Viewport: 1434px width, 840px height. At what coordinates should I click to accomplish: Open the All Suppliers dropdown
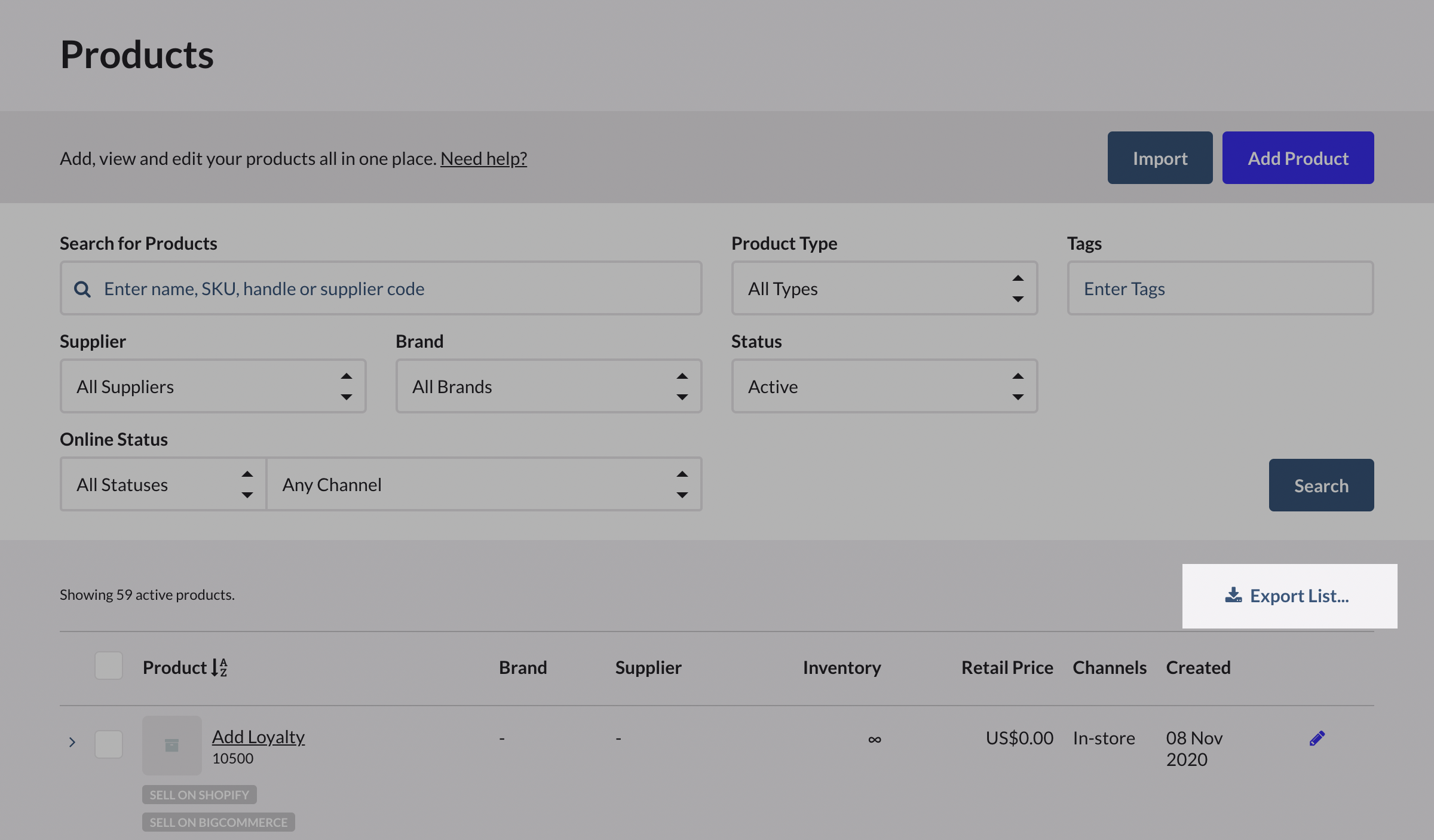tap(212, 386)
